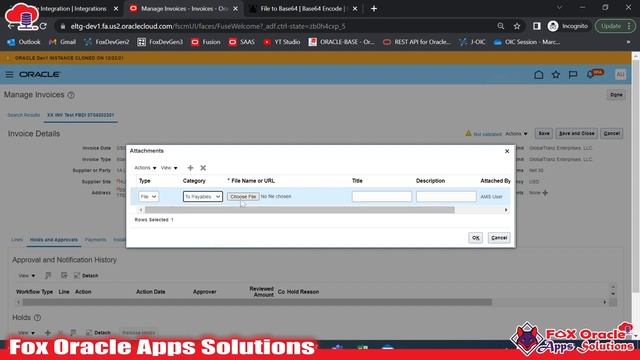Open View menu in Holds section

[x=27, y=333]
